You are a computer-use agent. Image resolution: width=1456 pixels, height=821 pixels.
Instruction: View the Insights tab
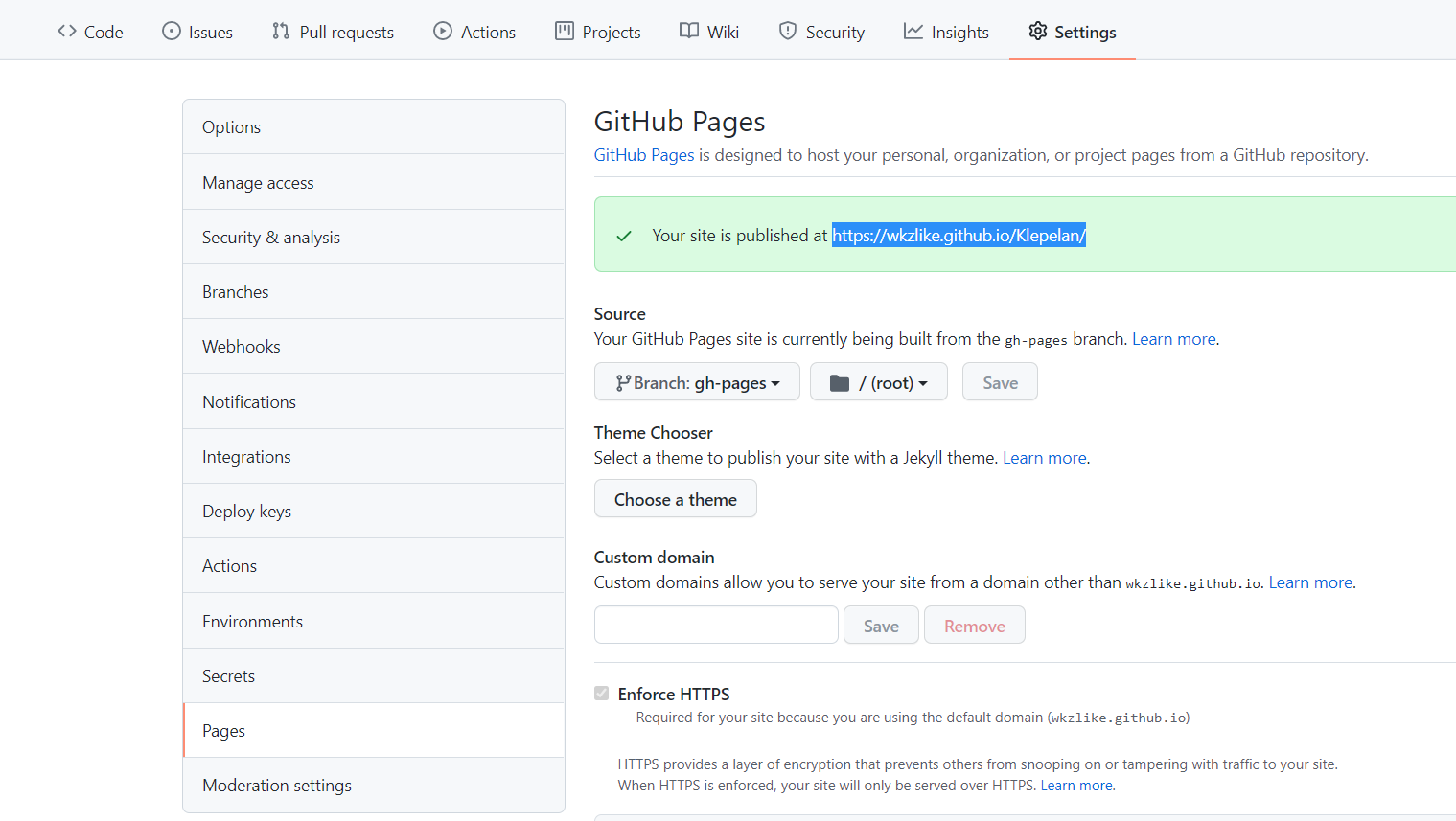946,32
